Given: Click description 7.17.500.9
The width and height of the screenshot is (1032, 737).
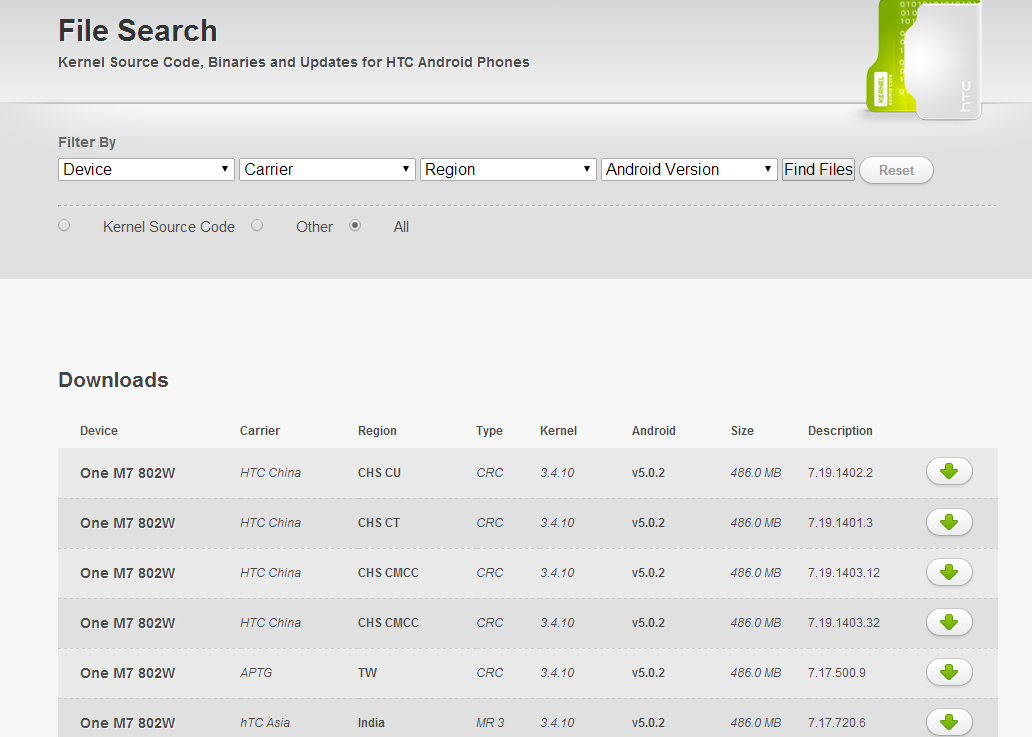Looking at the screenshot, I should (837, 673).
